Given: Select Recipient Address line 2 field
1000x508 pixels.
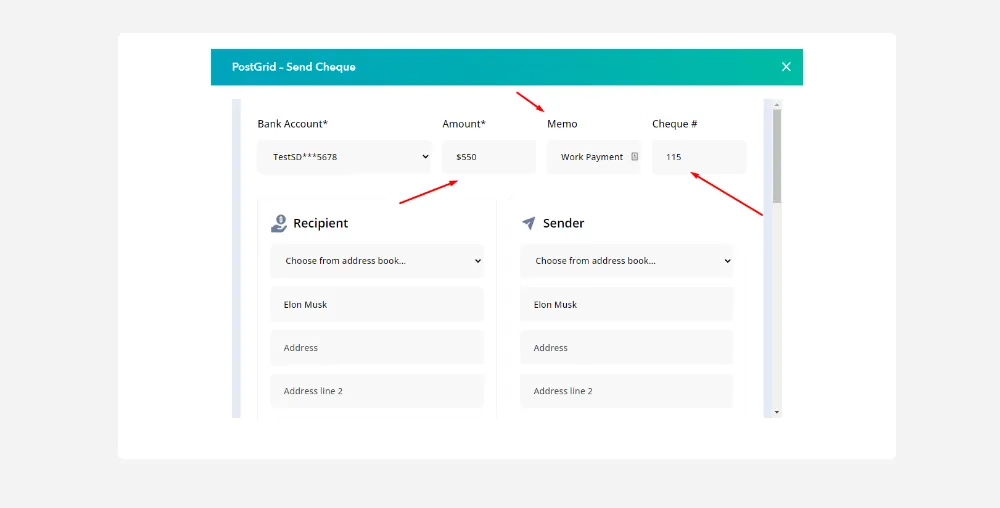Looking at the screenshot, I should tap(377, 391).
